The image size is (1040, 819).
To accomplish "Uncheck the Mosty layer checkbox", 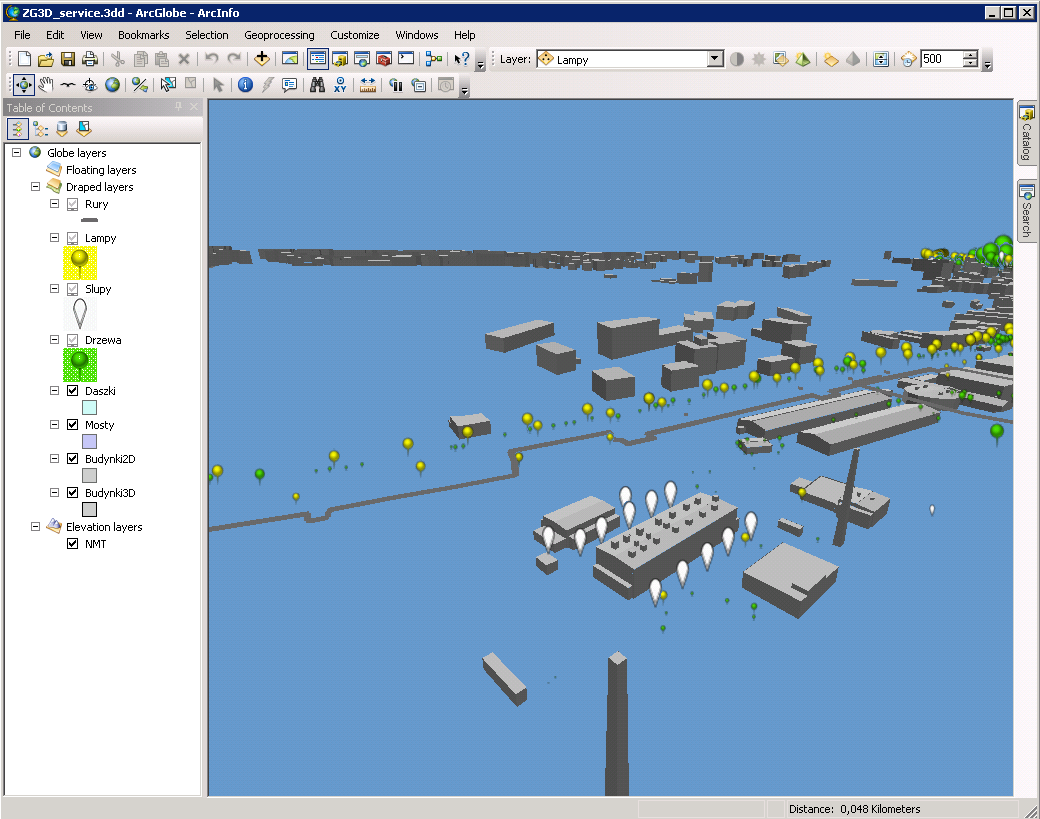I will point(73,424).
